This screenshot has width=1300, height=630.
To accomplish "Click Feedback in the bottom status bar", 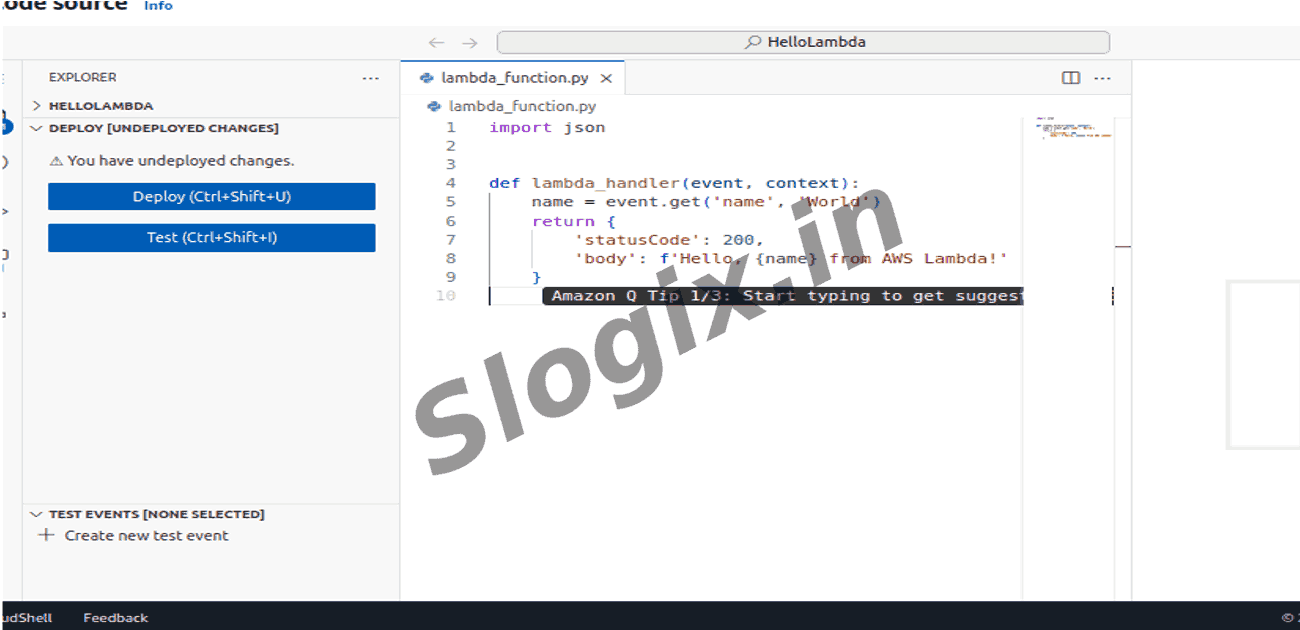I will coord(114,617).
